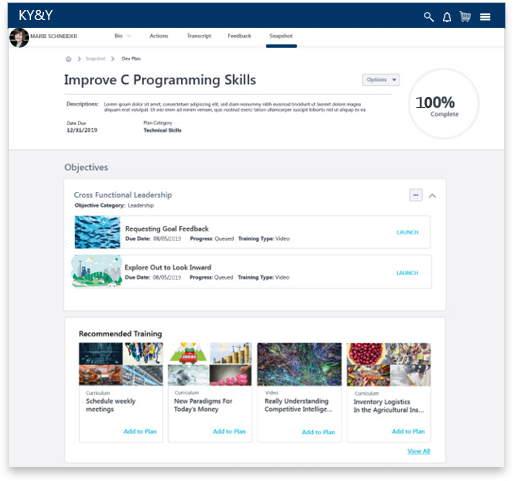The height and width of the screenshot is (481, 513).
Task: Launch Requesting Goal Feedback training
Action: (407, 232)
